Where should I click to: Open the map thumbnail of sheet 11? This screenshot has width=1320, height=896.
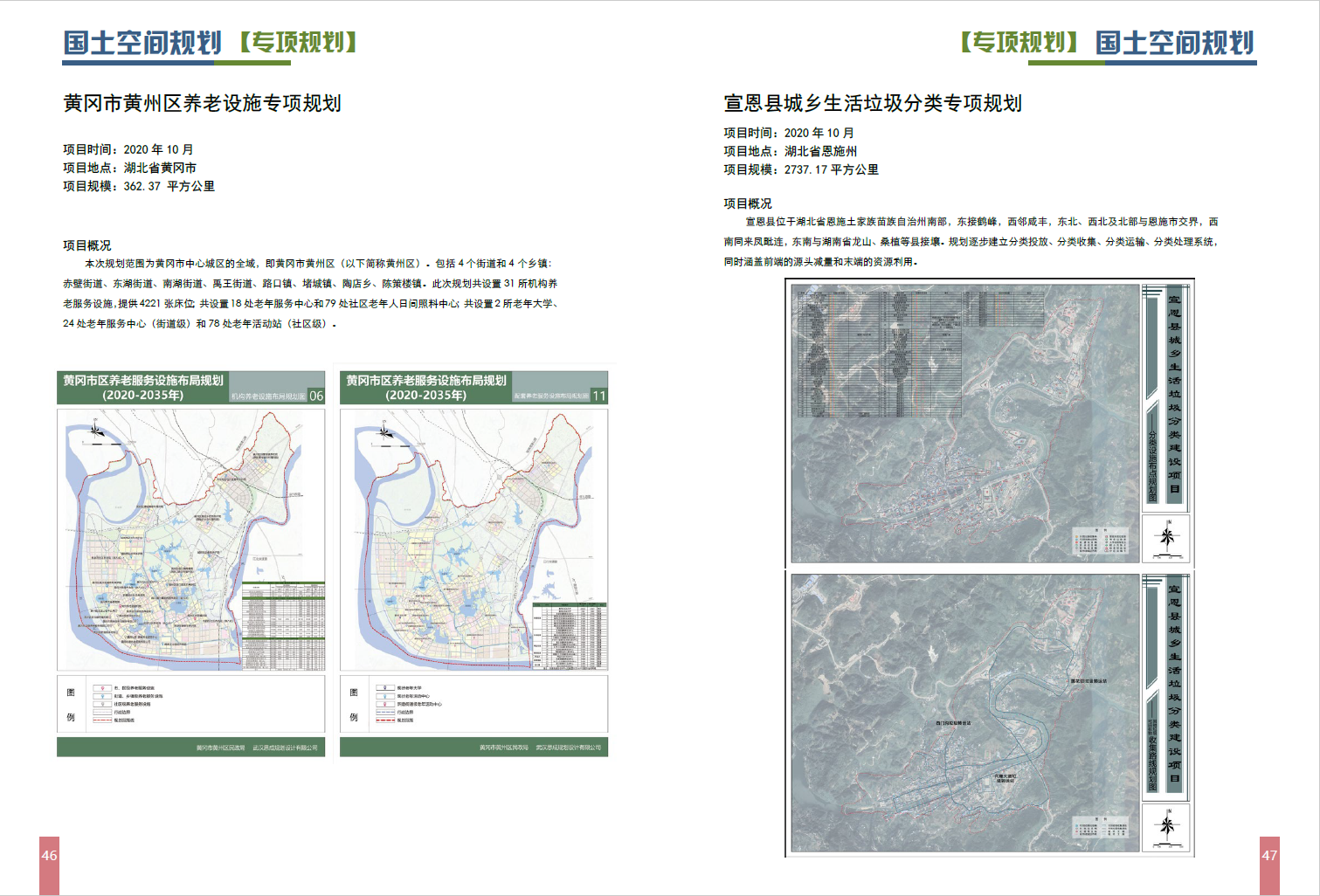474,540
